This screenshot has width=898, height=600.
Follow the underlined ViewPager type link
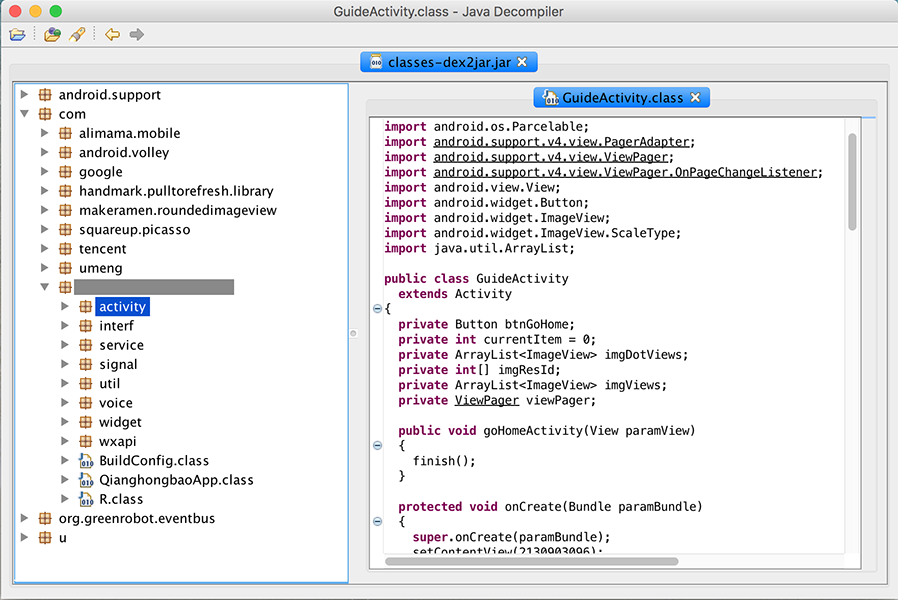(487, 400)
